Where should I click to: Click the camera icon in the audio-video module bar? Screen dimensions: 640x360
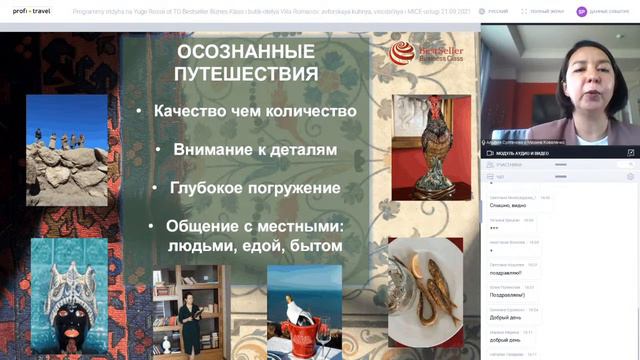coord(490,153)
